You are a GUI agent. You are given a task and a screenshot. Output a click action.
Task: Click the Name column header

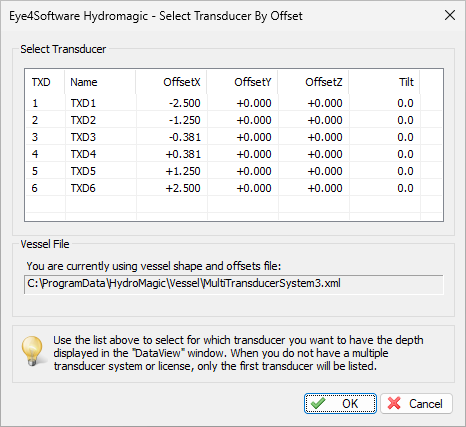pos(100,82)
